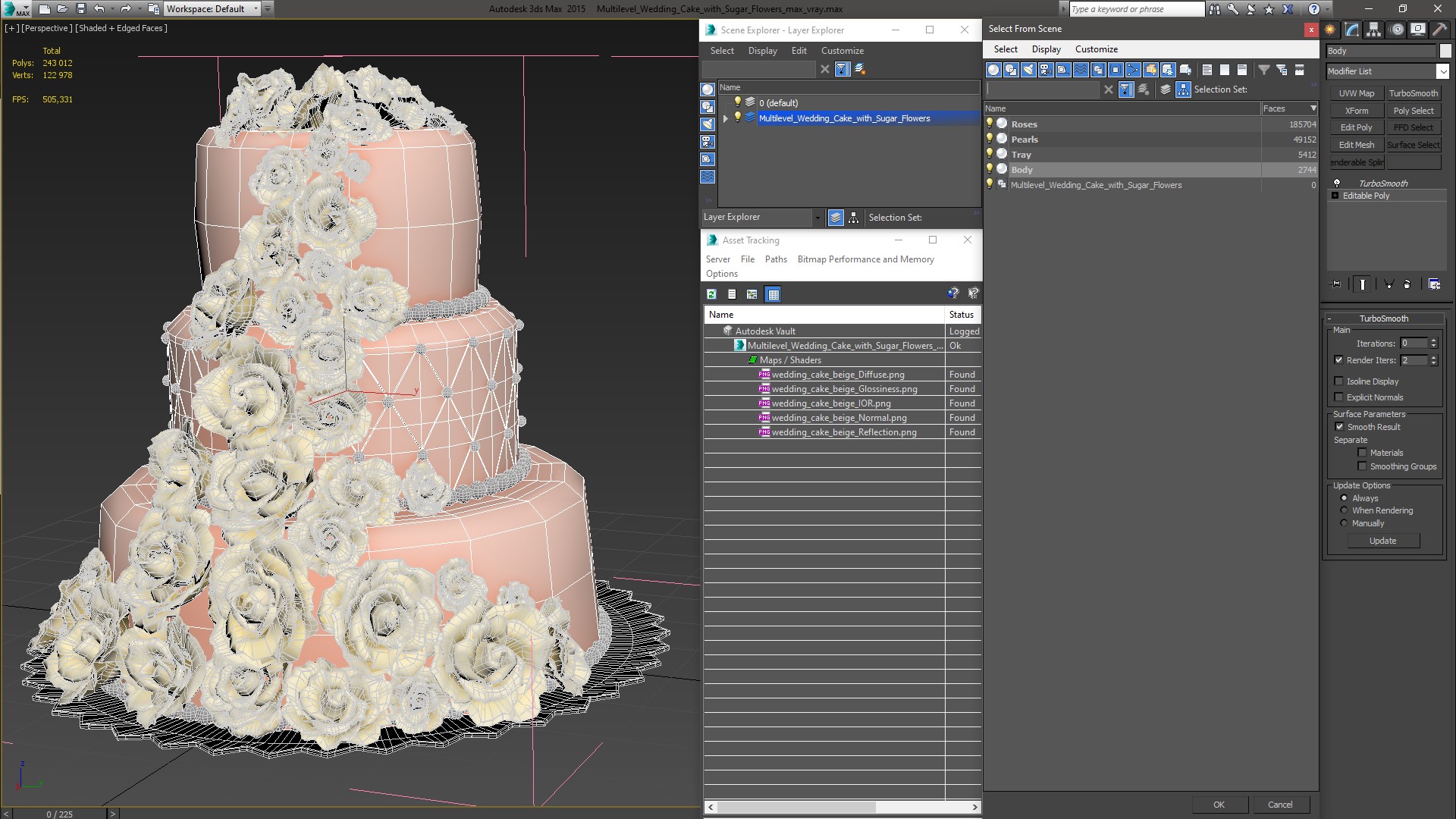1456x819 pixels.
Task: Open the Display command panel tab
Action: [x=1418, y=30]
